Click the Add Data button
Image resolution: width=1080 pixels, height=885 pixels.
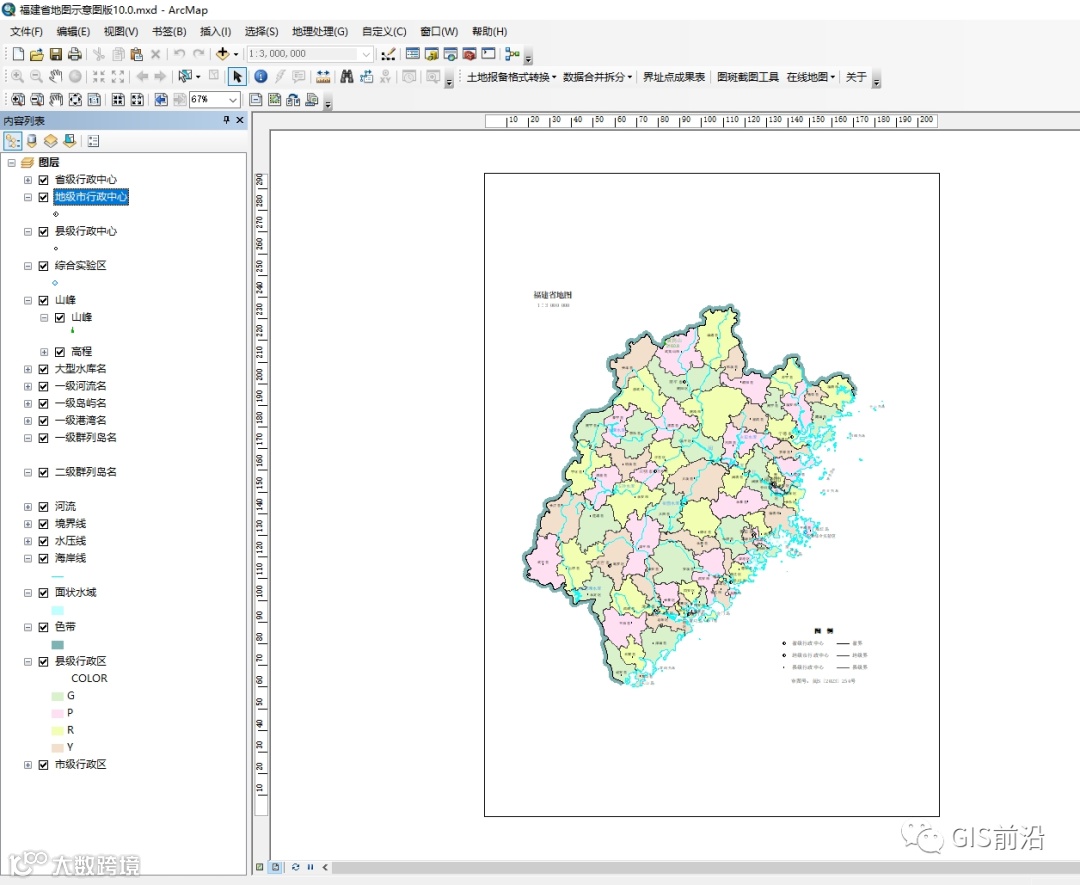(x=222, y=54)
